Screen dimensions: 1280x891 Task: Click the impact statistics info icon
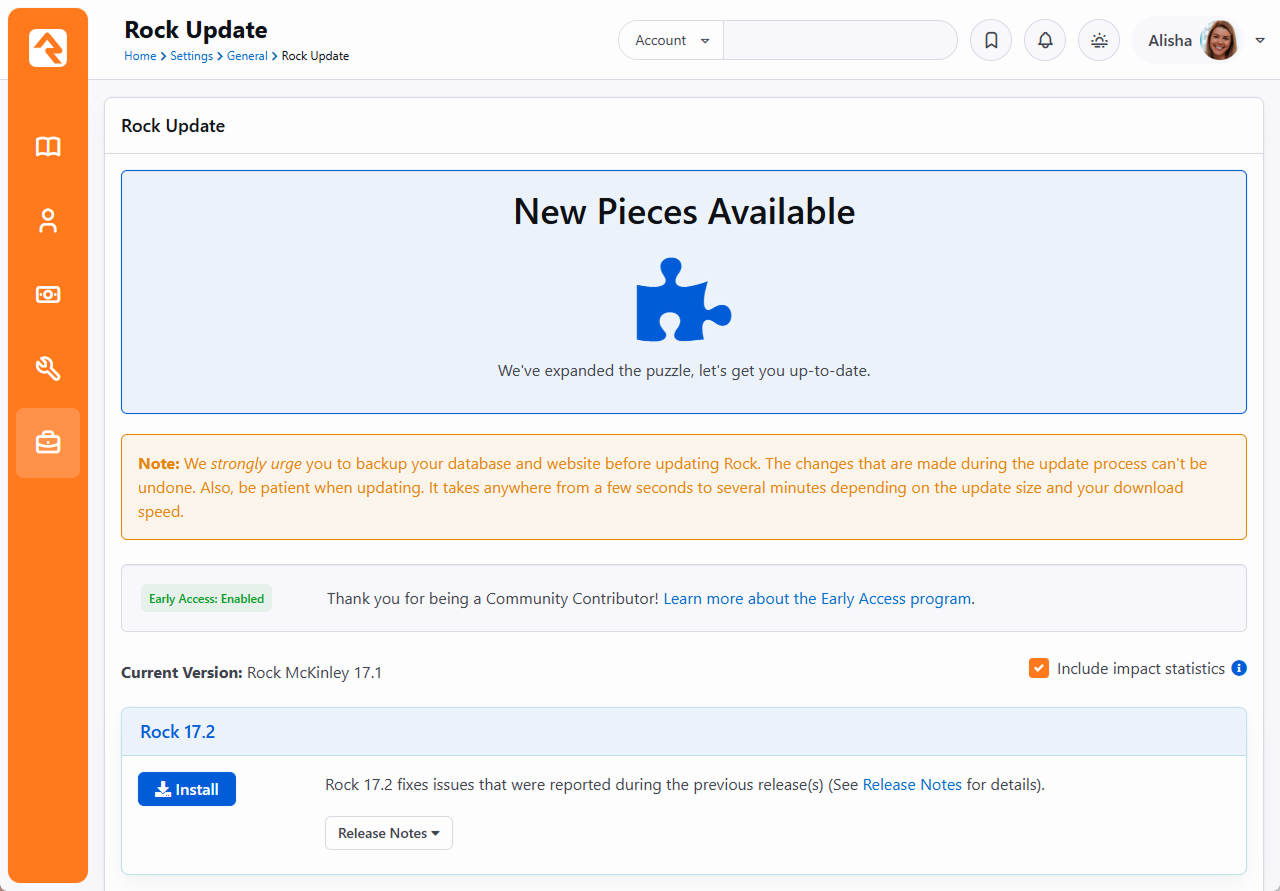click(x=1239, y=668)
